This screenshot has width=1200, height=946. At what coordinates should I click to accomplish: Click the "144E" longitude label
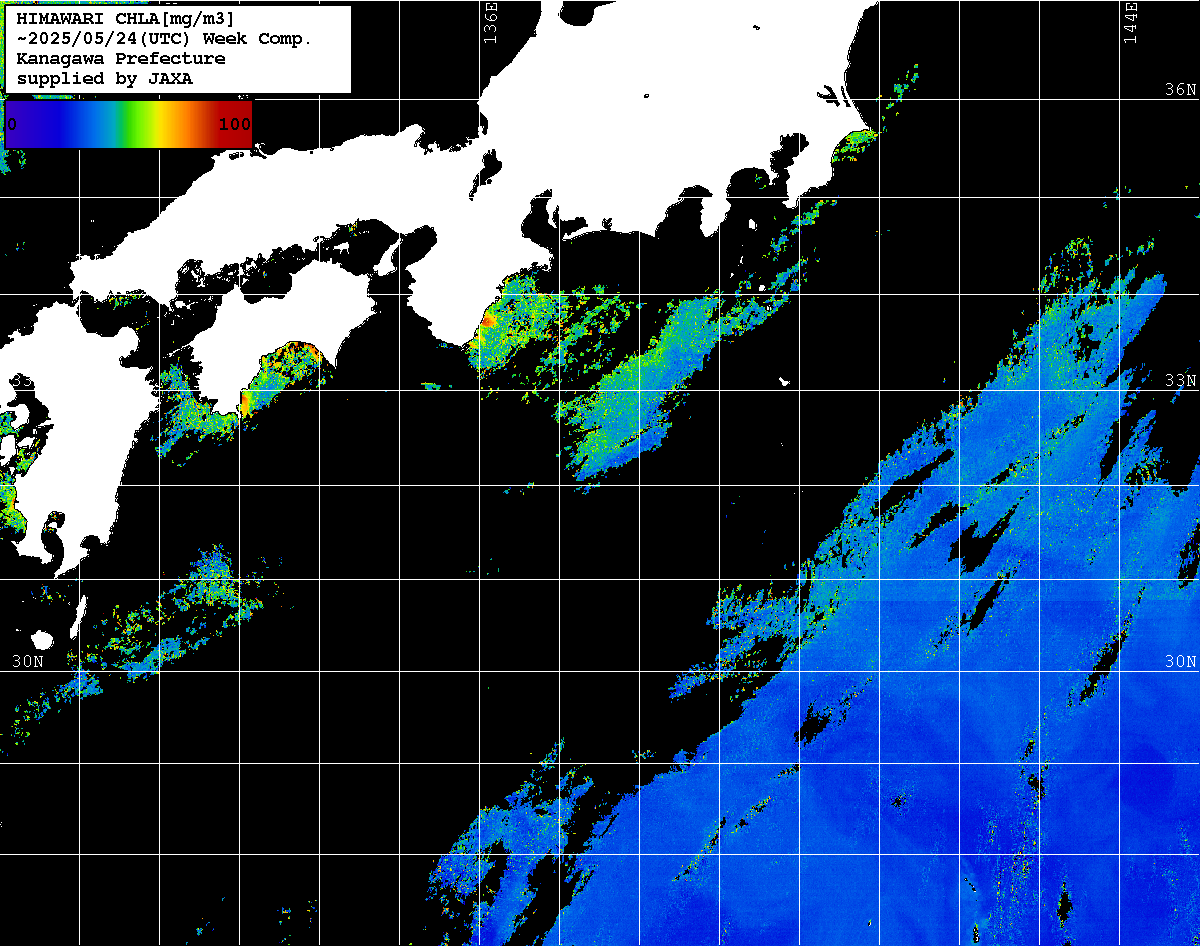(x=1131, y=22)
